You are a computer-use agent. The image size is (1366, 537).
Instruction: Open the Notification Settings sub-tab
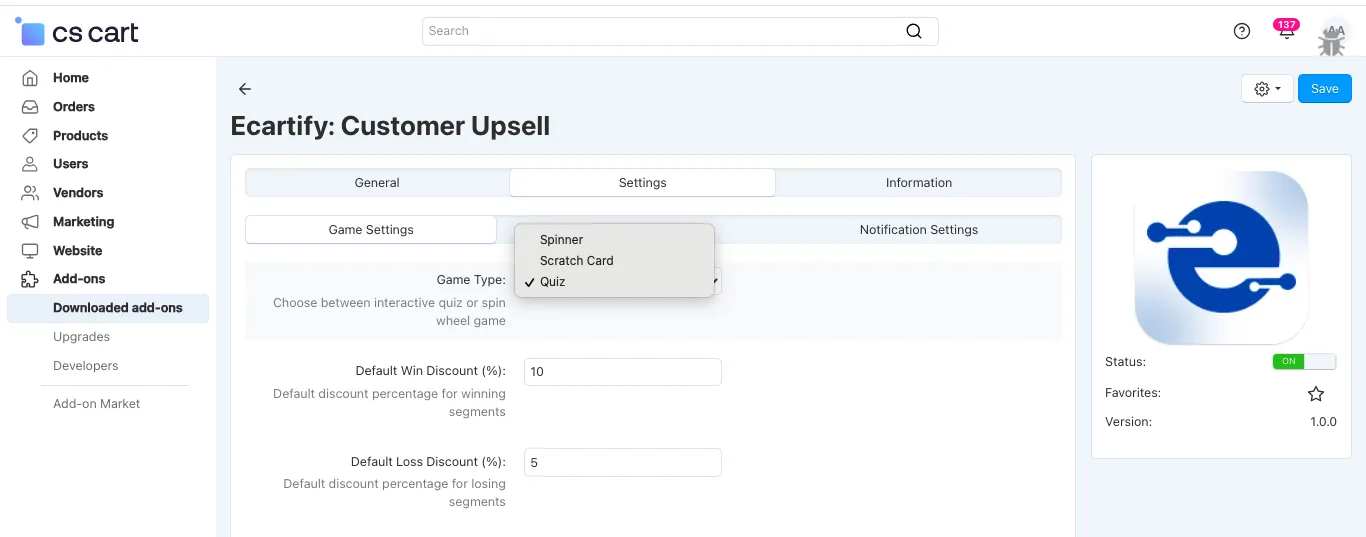coord(918,230)
